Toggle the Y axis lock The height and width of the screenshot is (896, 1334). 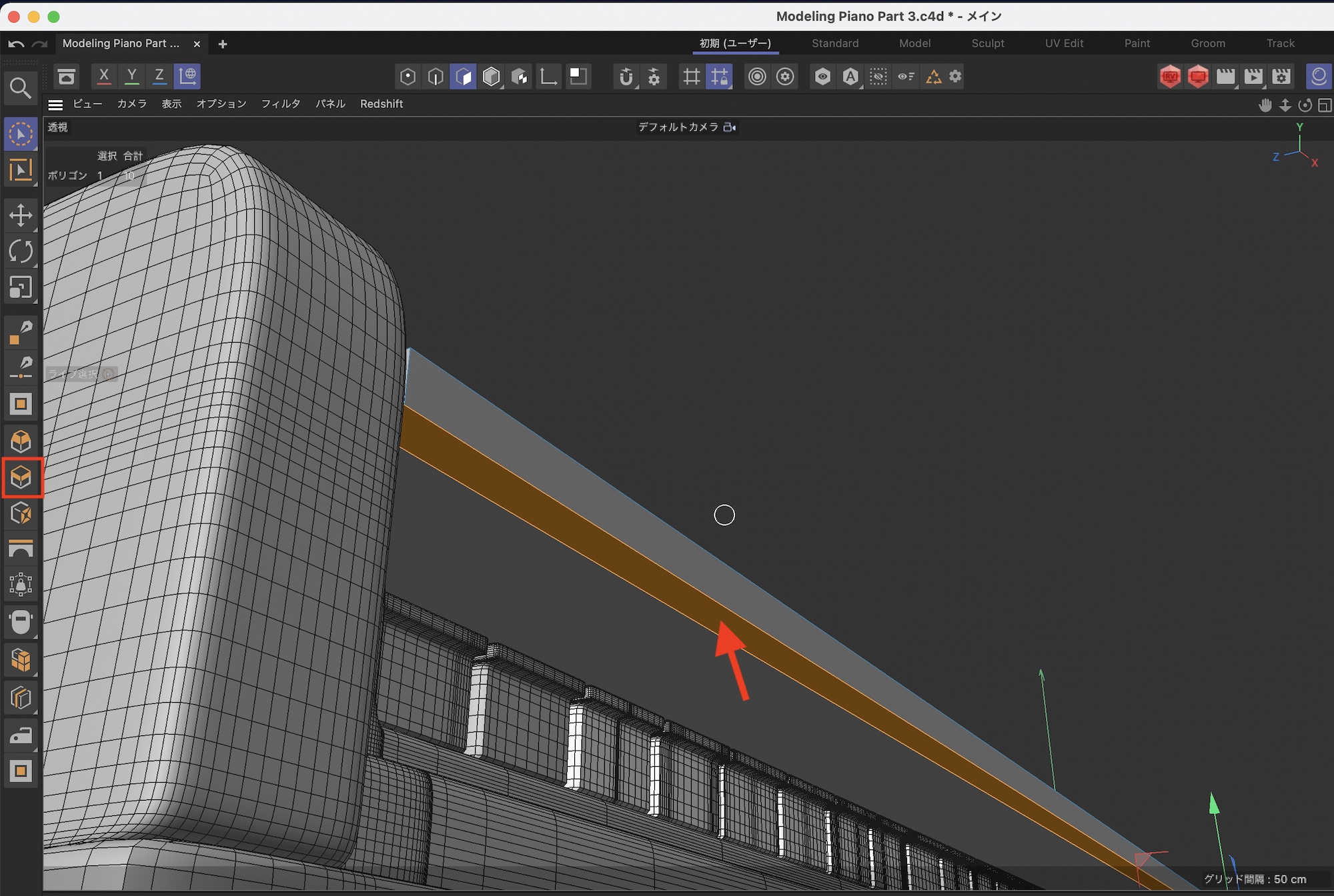132,76
